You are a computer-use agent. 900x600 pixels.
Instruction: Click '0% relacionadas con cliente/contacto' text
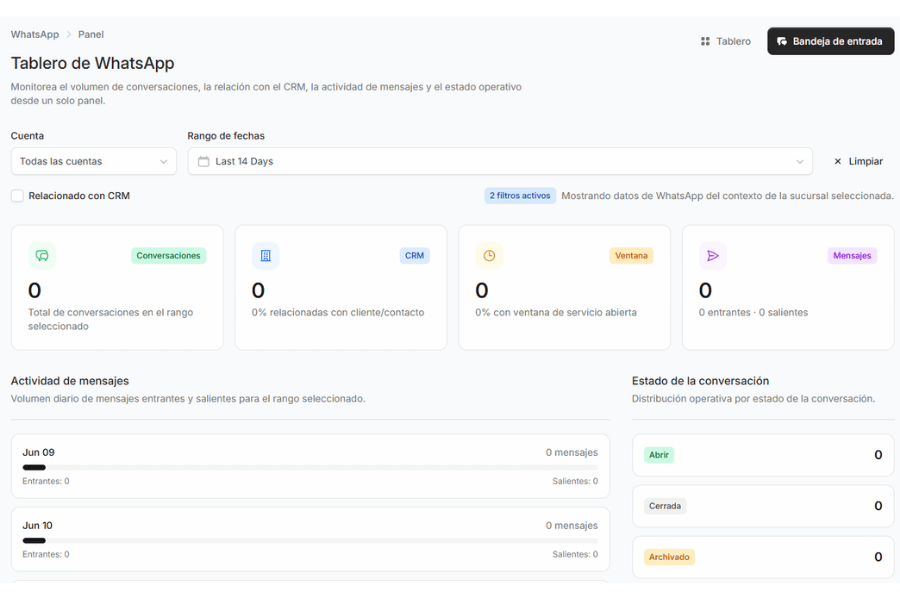click(338, 312)
